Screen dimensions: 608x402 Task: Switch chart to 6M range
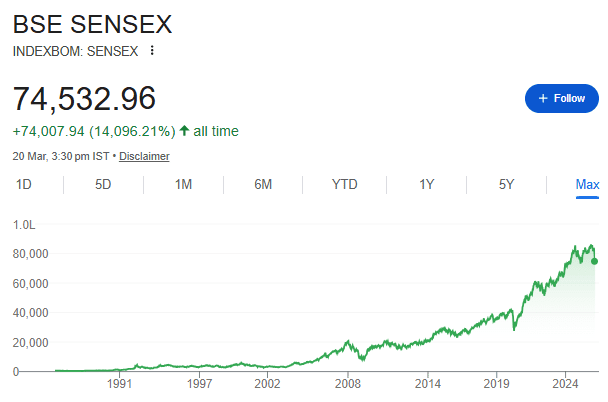(x=263, y=184)
